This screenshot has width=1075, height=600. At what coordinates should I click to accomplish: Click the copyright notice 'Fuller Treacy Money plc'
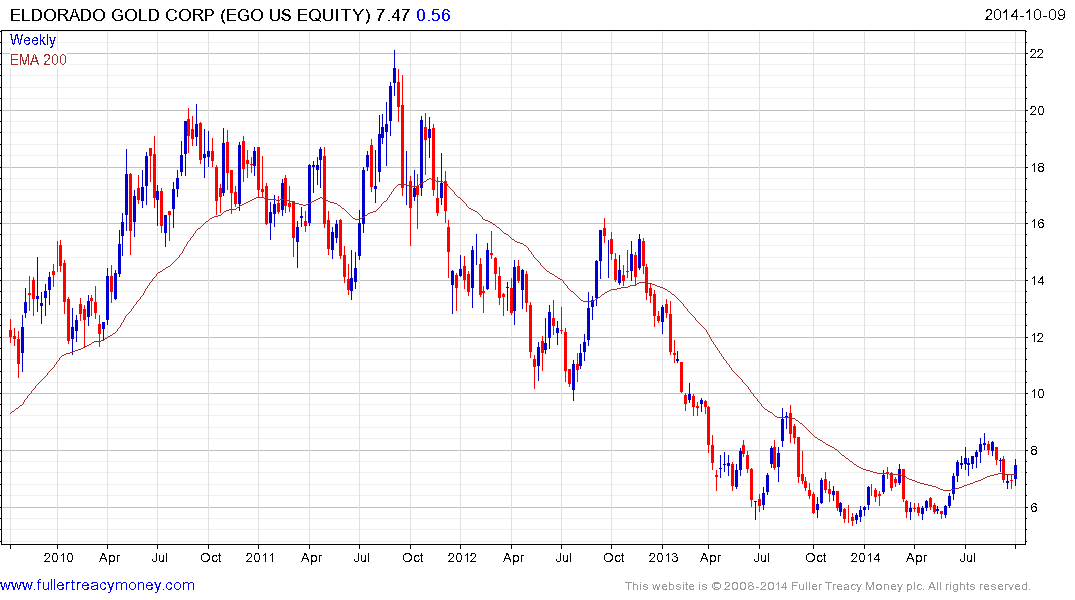coord(856,586)
